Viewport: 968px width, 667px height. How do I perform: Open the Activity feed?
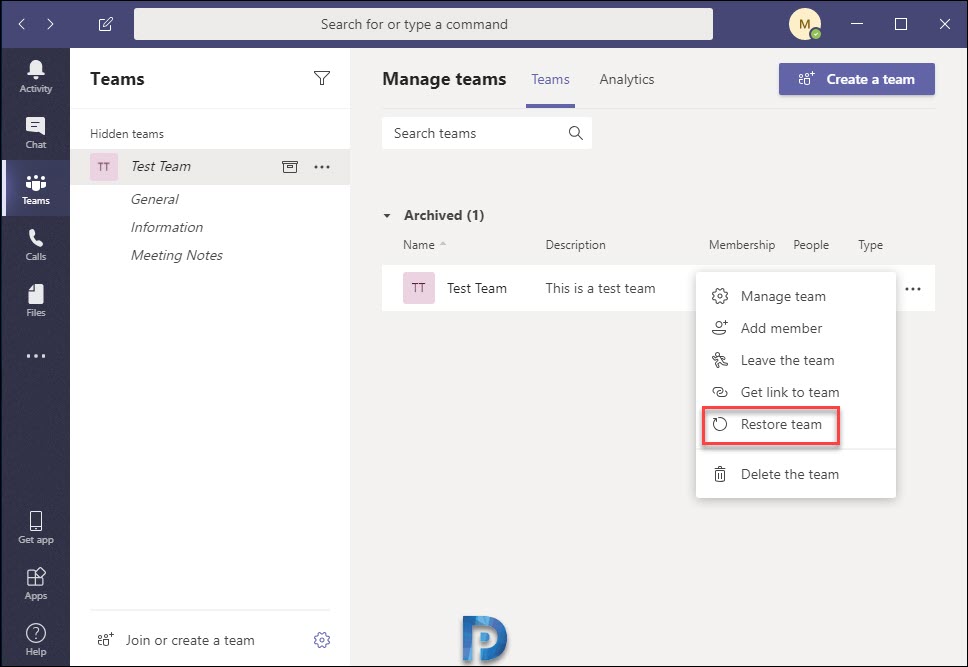click(x=35, y=77)
